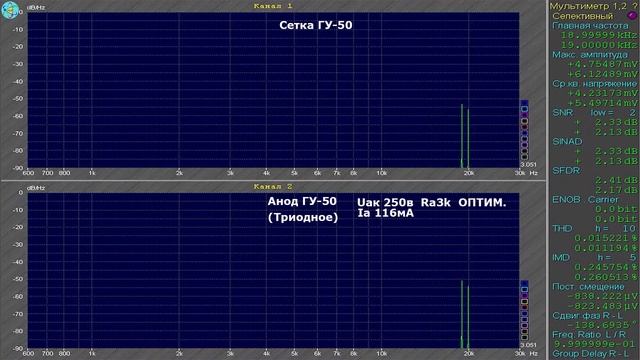
Task: Select the light-blue ringed marker beside Канал 1 graph
Action: [524, 109]
